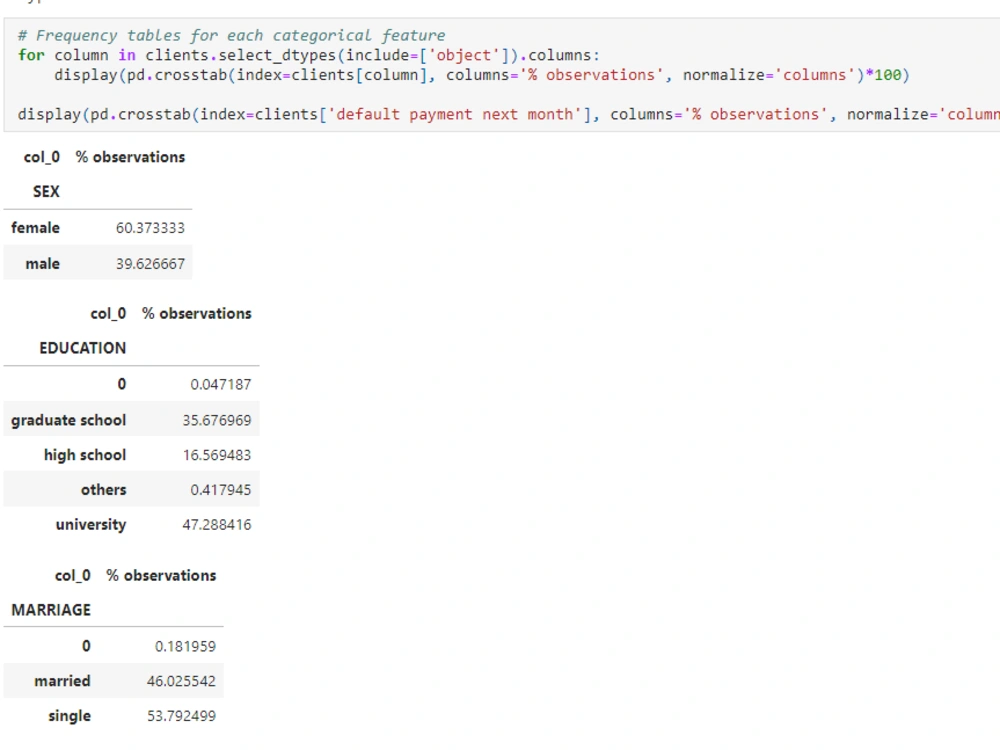The height and width of the screenshot is (750, 1000).
Task: Click the EDUCATION table index header
Action: pyautogui.click(x=83, y=348)
